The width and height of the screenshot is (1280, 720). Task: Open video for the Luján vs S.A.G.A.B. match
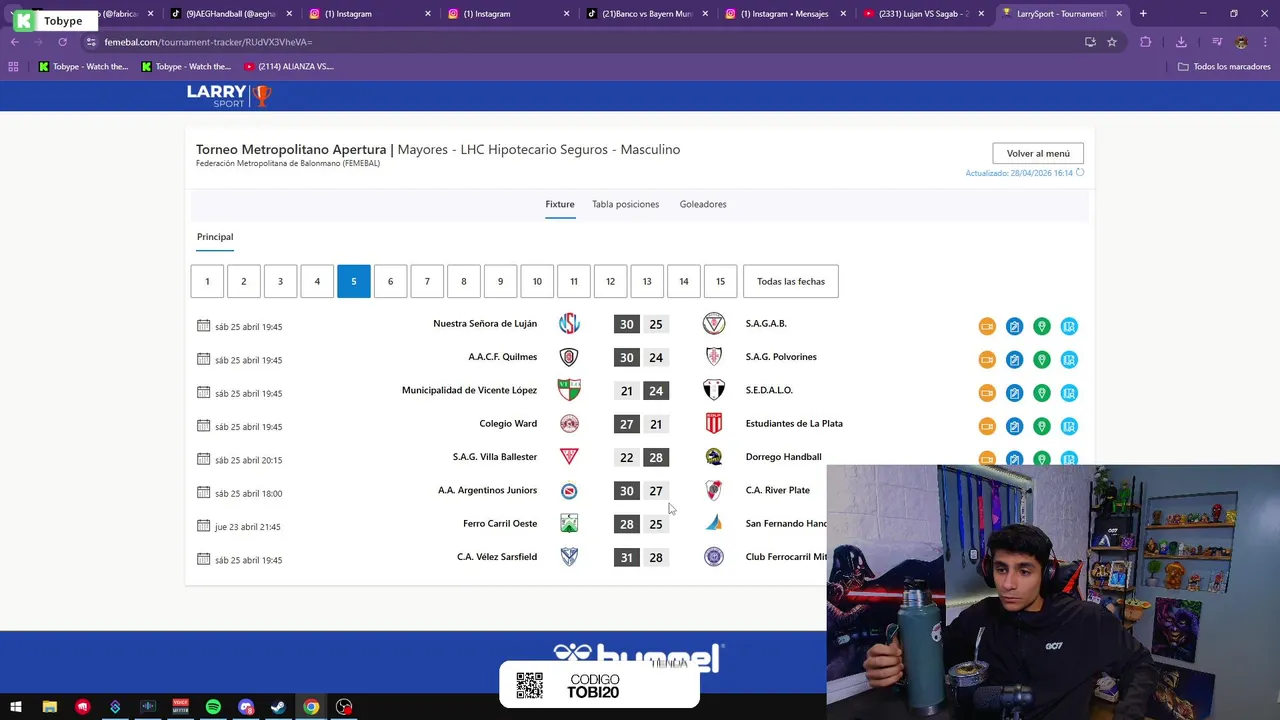click(x=987, y=326)
